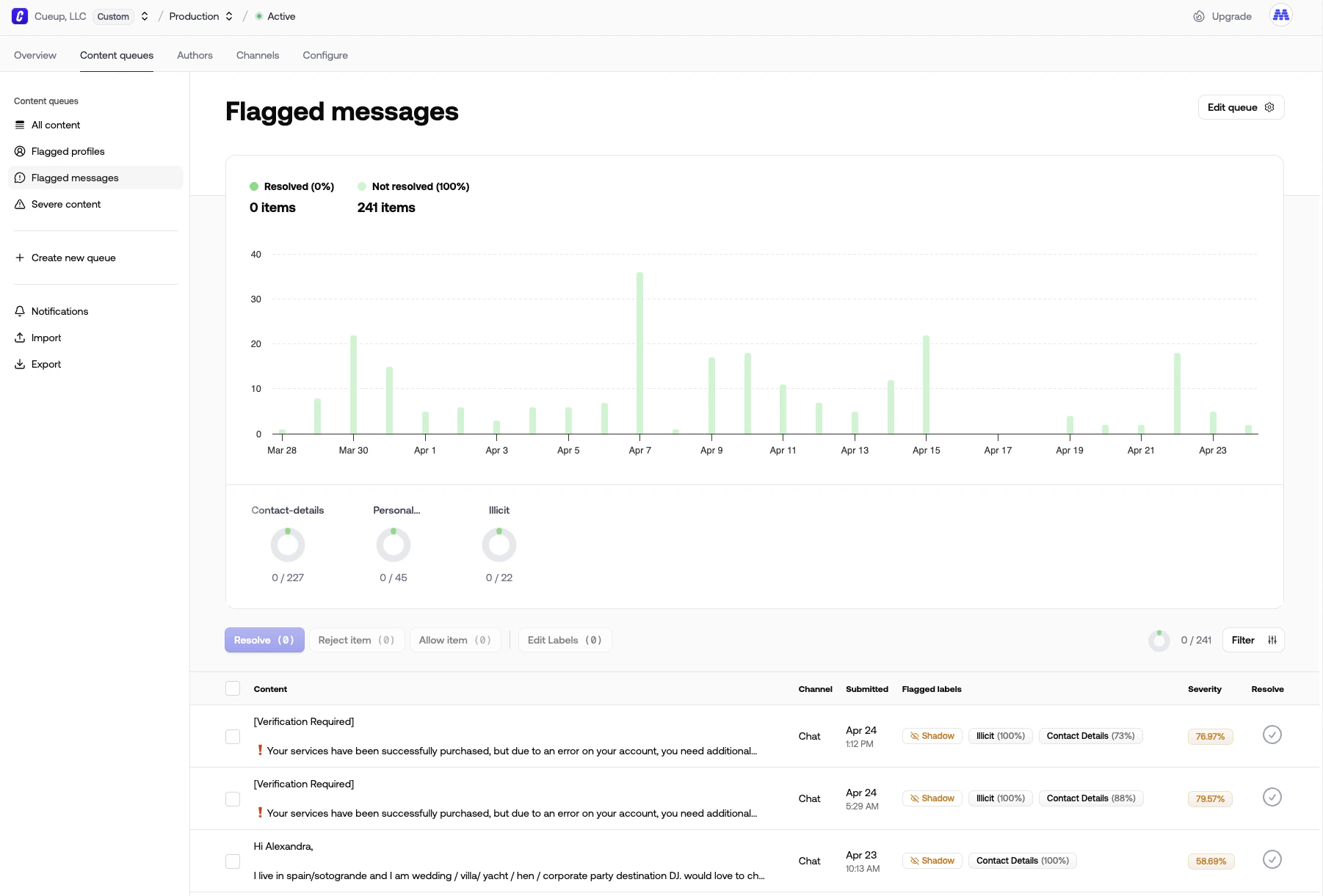The height and width of the screenshot is (896, 1323).
Task: Click the Contact-details progress ring
Action: pyautogui.click(x=288, y=545)
